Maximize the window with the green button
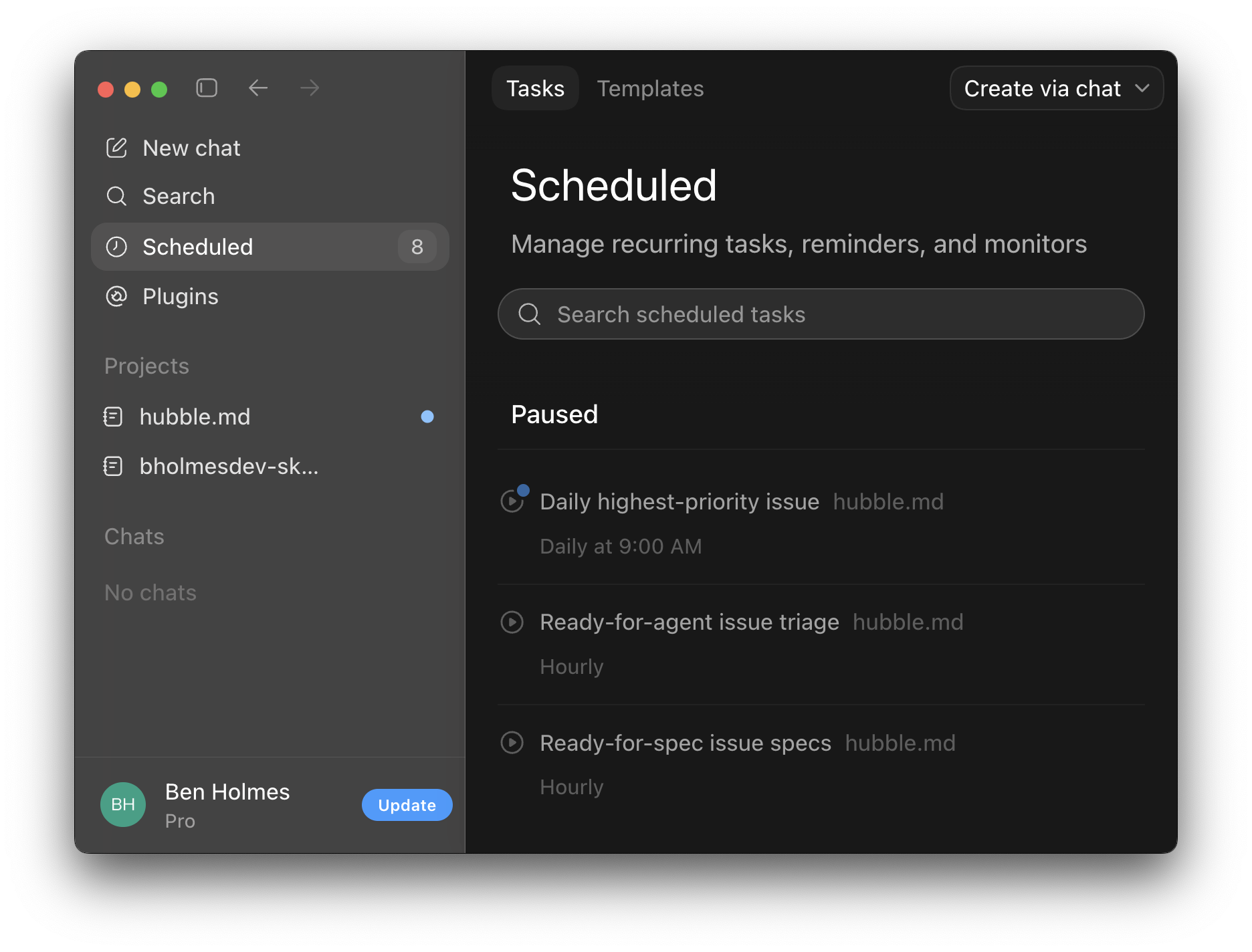1252x952 pixels. pos(159,89)
